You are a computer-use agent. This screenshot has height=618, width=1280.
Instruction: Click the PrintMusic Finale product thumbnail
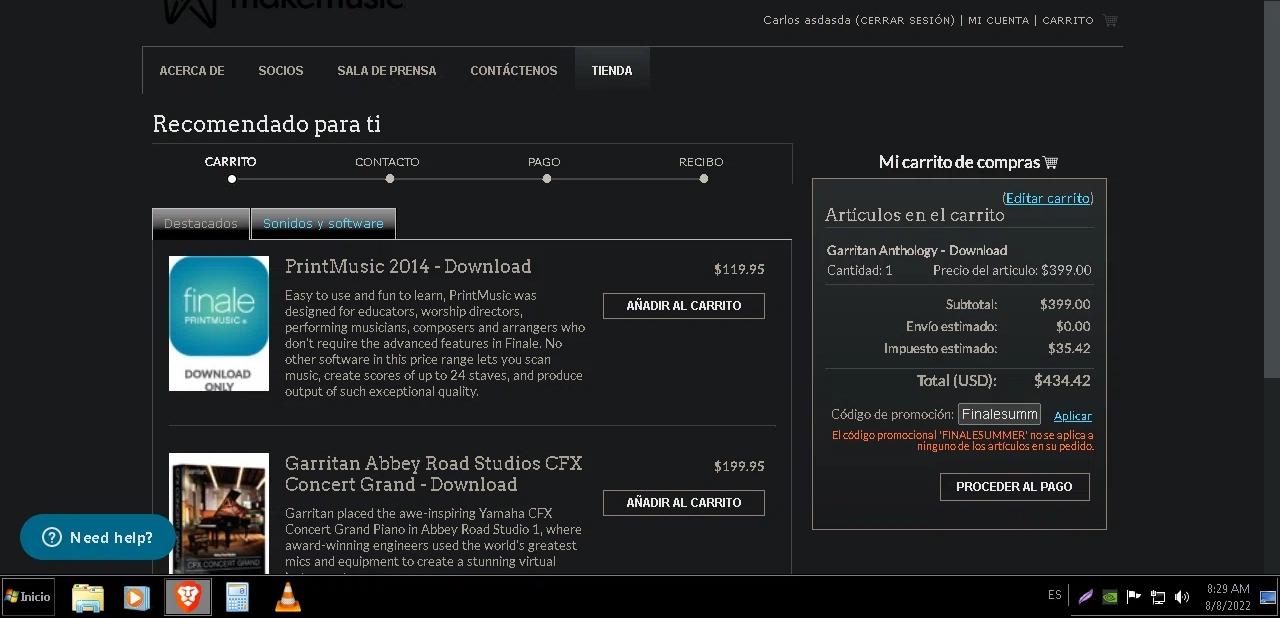tap(219, 323)
